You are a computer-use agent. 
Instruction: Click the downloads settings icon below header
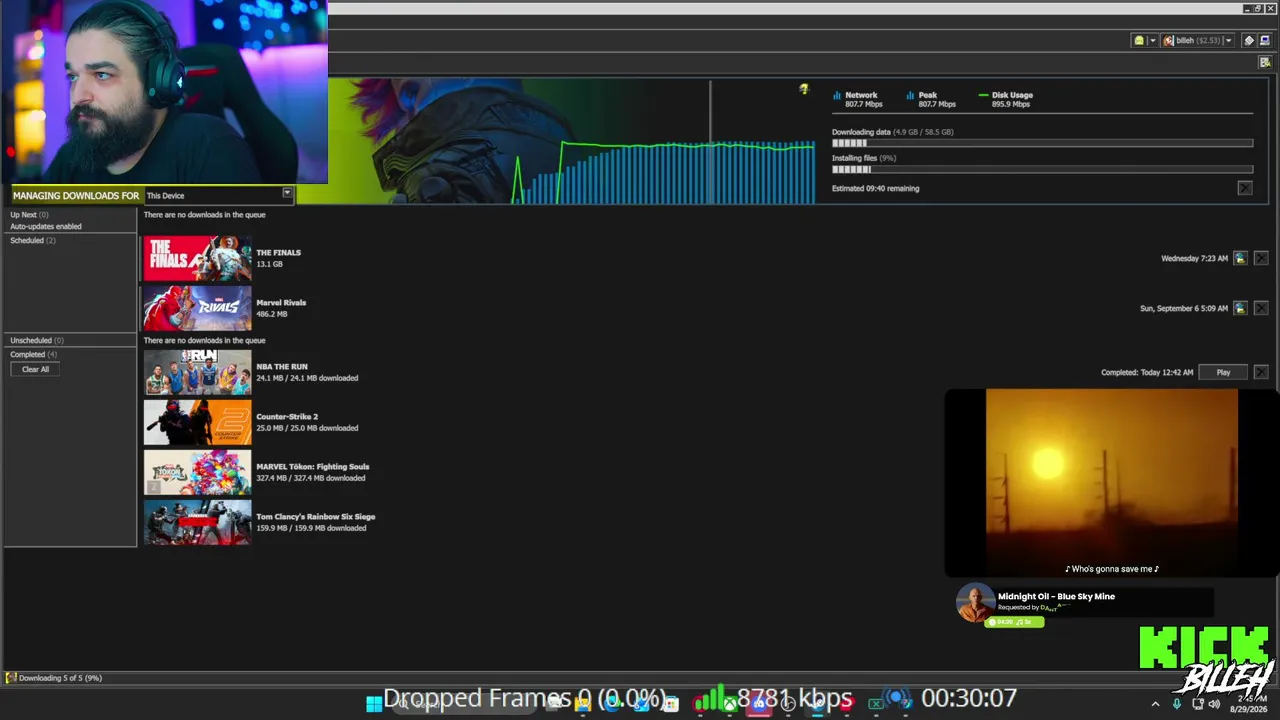tap(1264, 63)
